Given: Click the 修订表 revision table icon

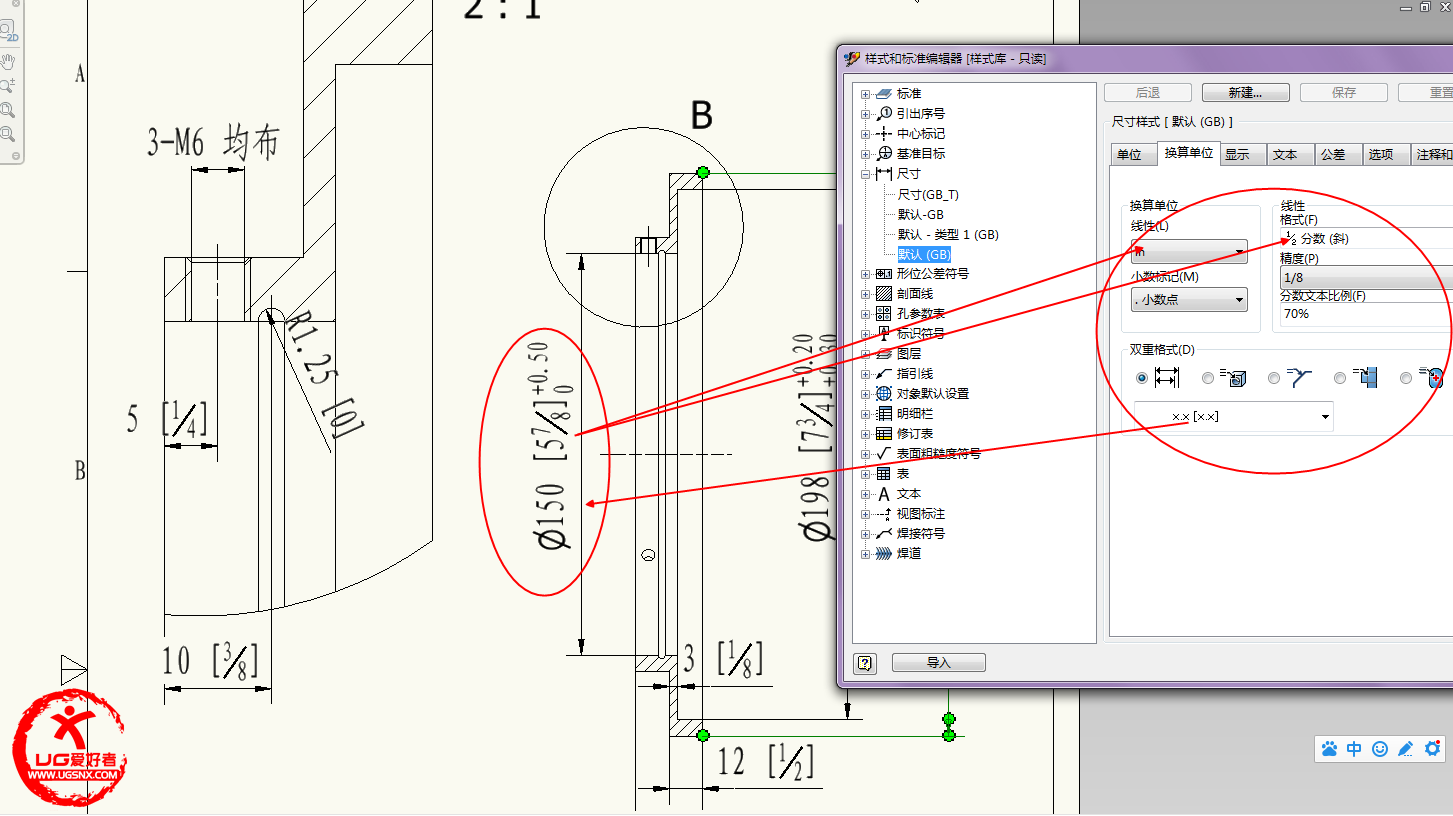Looking at the screenshot, I should point(884,434).
